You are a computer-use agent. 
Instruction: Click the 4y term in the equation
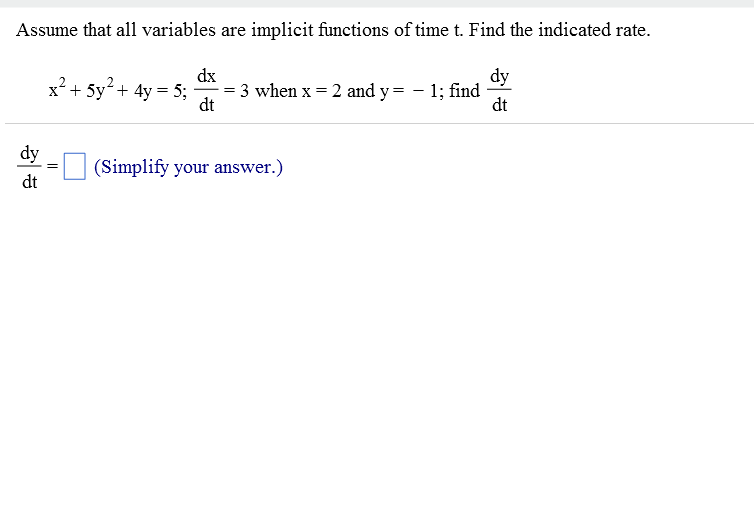click(143, 90)
